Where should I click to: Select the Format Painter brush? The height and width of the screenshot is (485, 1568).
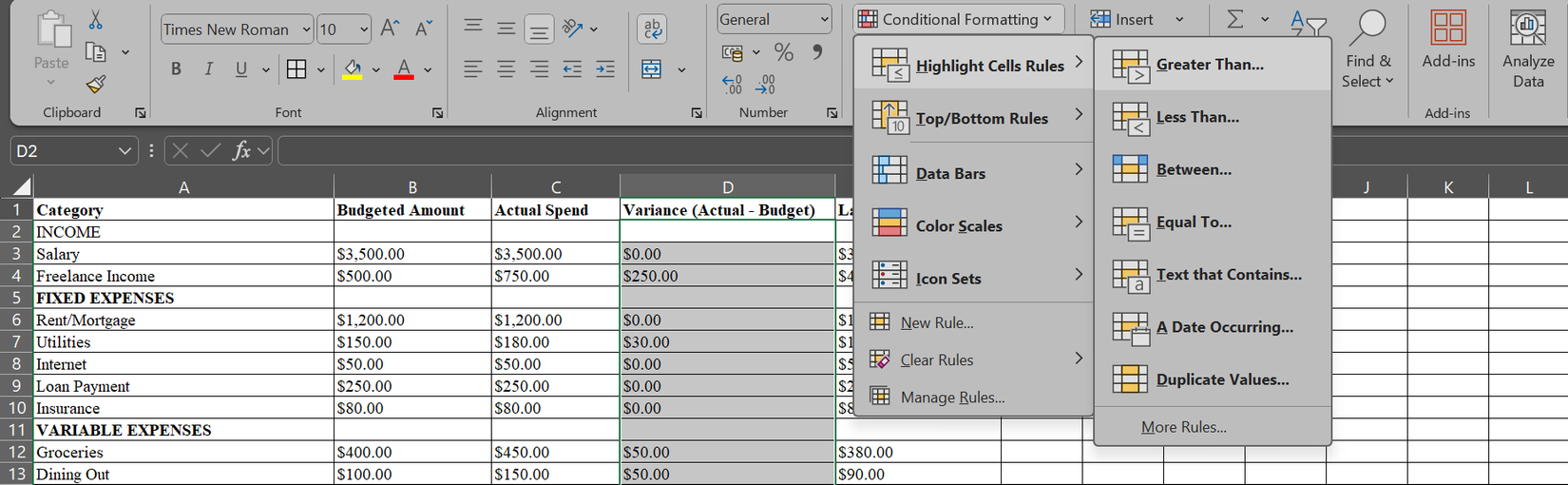click(96, 84)
